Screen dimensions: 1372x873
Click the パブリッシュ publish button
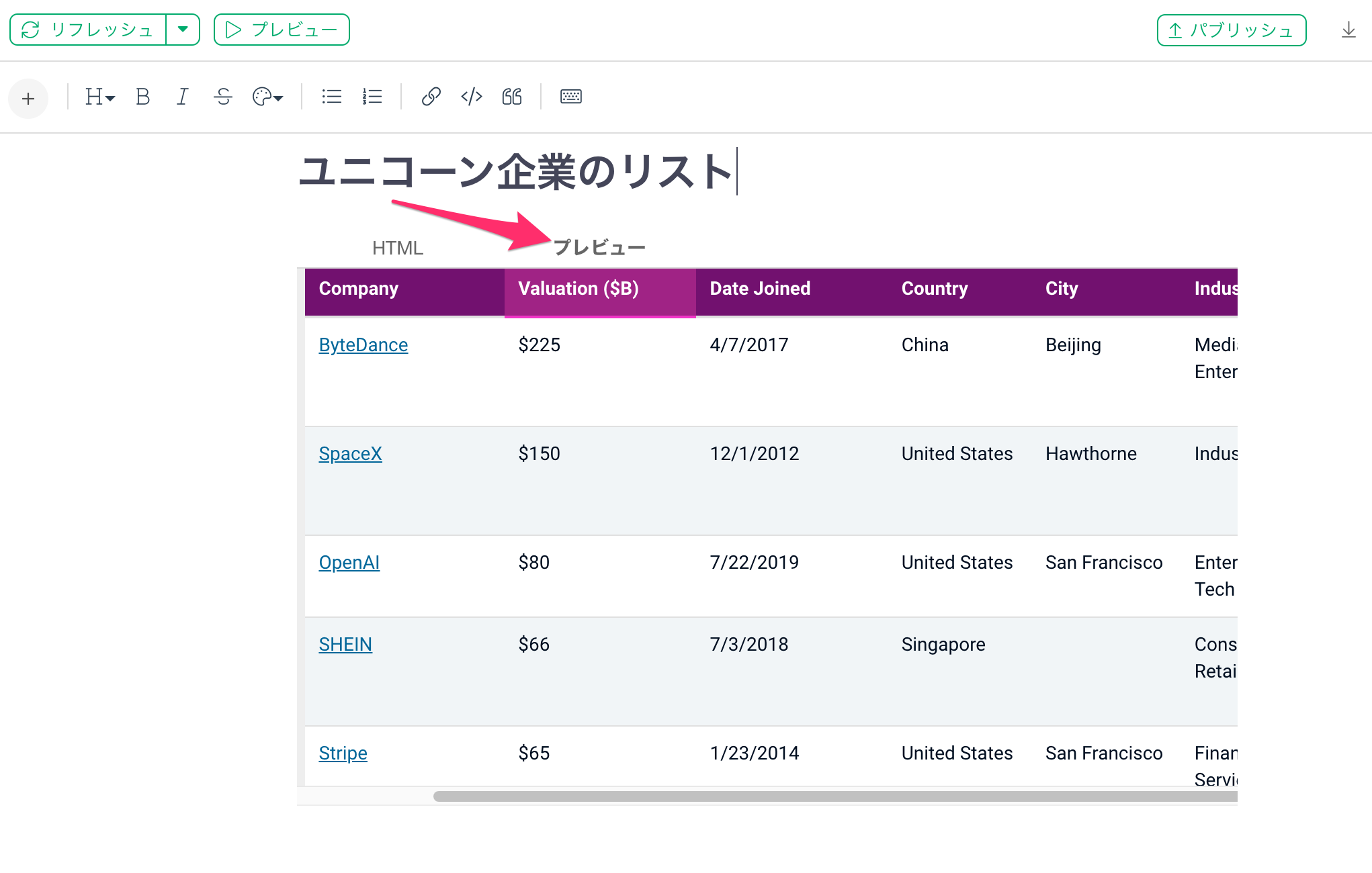(x=1231, y=30)
